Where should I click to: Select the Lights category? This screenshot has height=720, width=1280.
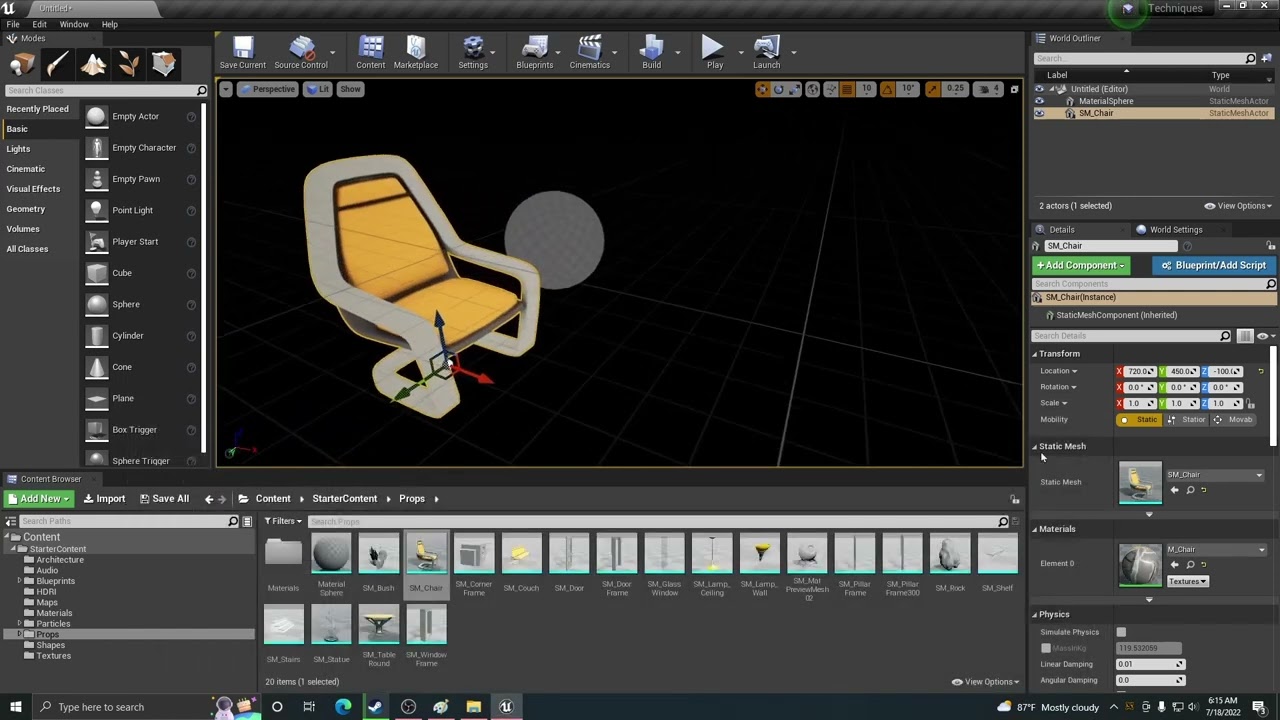point(18,149)
